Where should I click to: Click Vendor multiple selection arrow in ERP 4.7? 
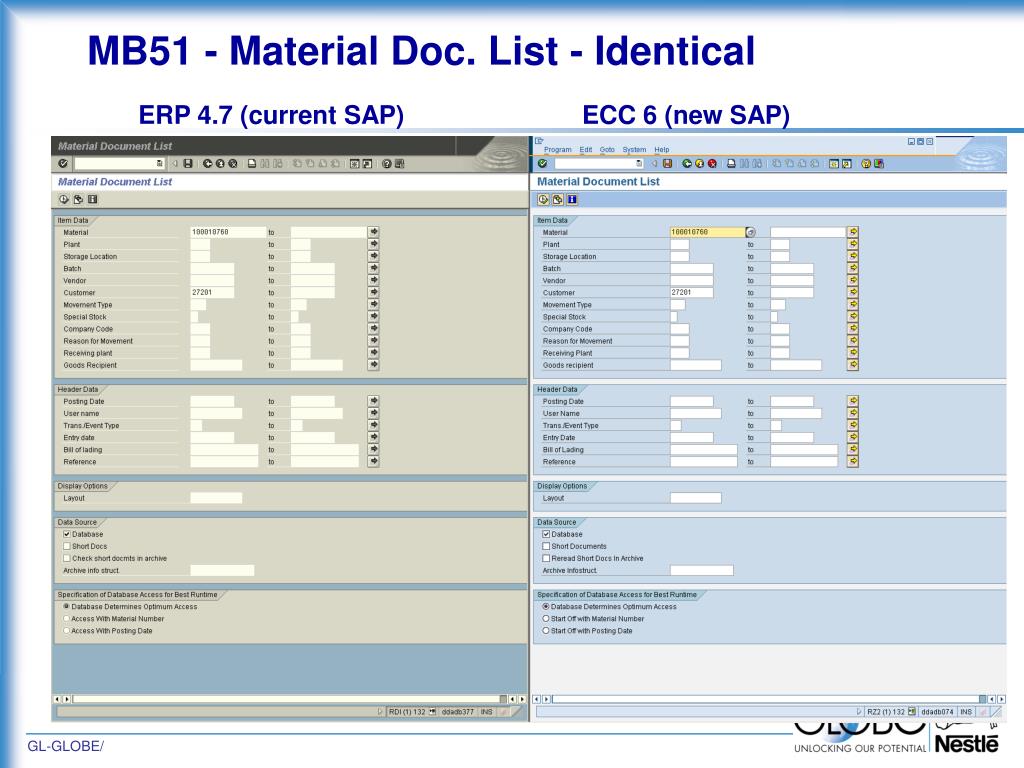374,280
